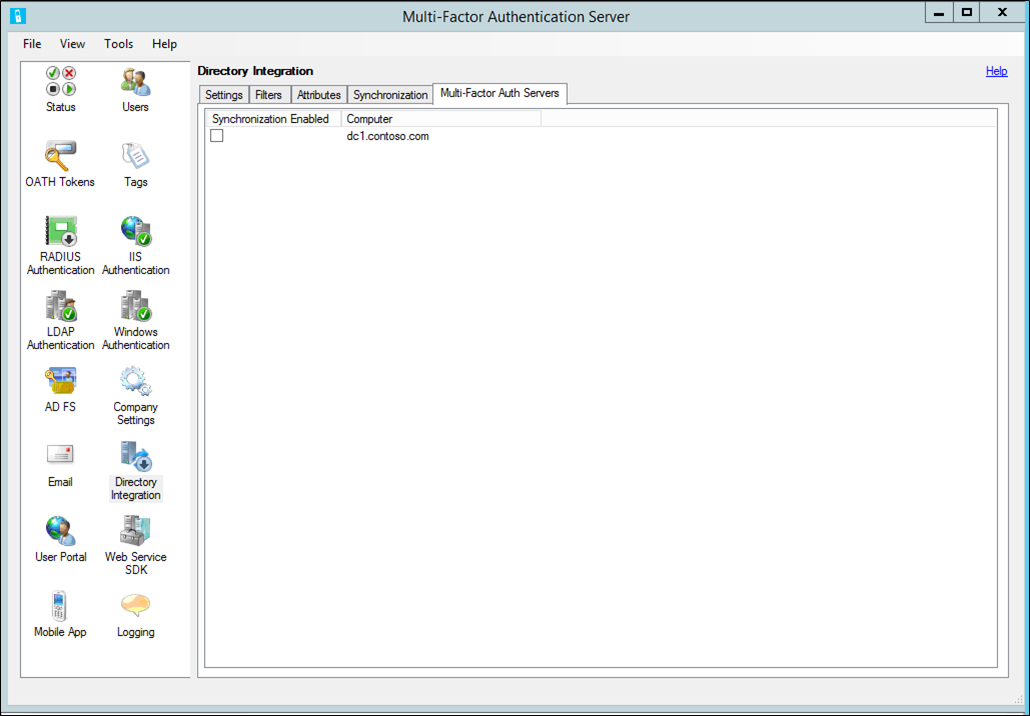Select the OATH Tokens icon
The width and height of the screenshot is (1030, 716).
point(60,165)
